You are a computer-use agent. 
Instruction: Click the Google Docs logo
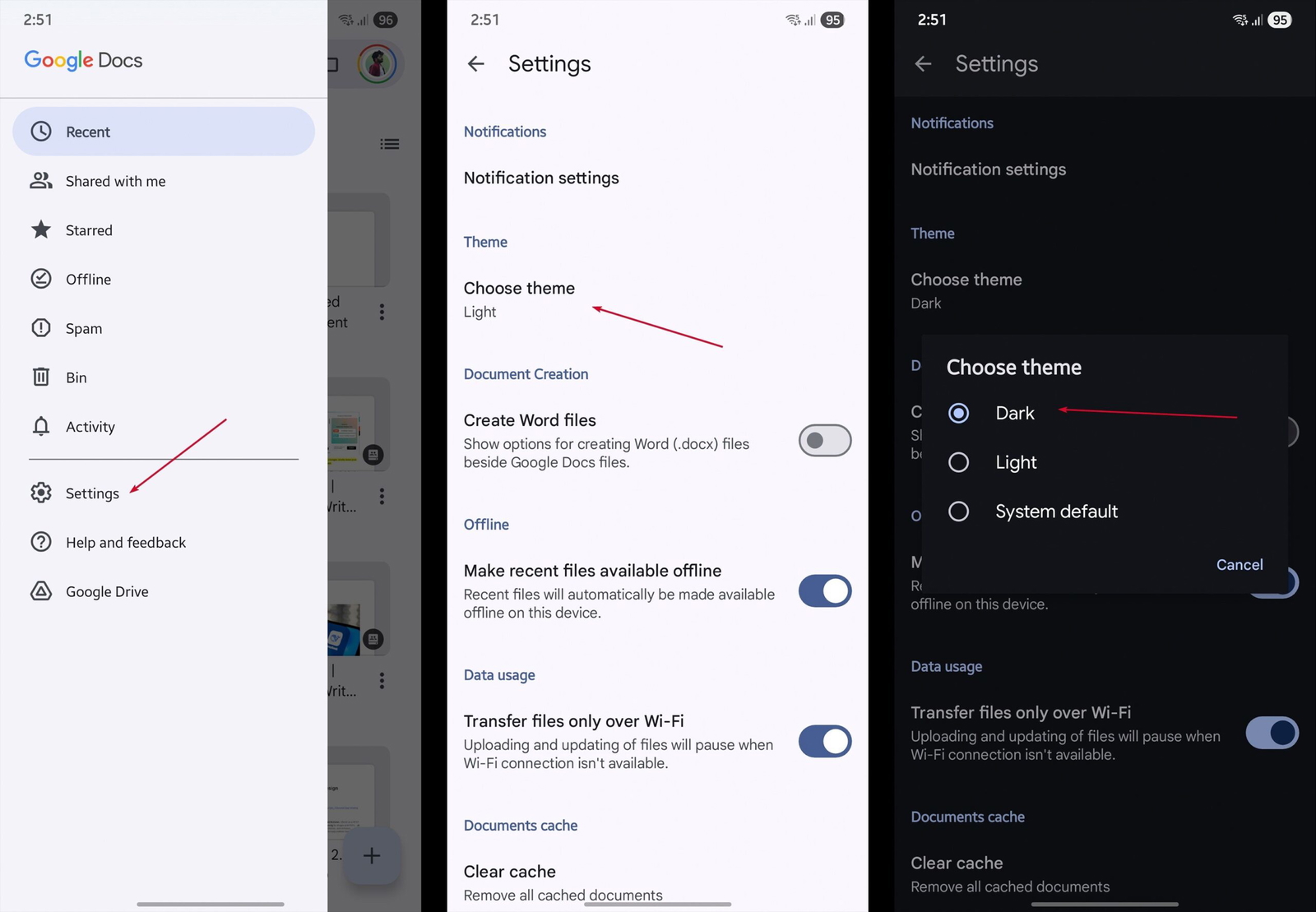pyautogui.click(x=82, y=60)
